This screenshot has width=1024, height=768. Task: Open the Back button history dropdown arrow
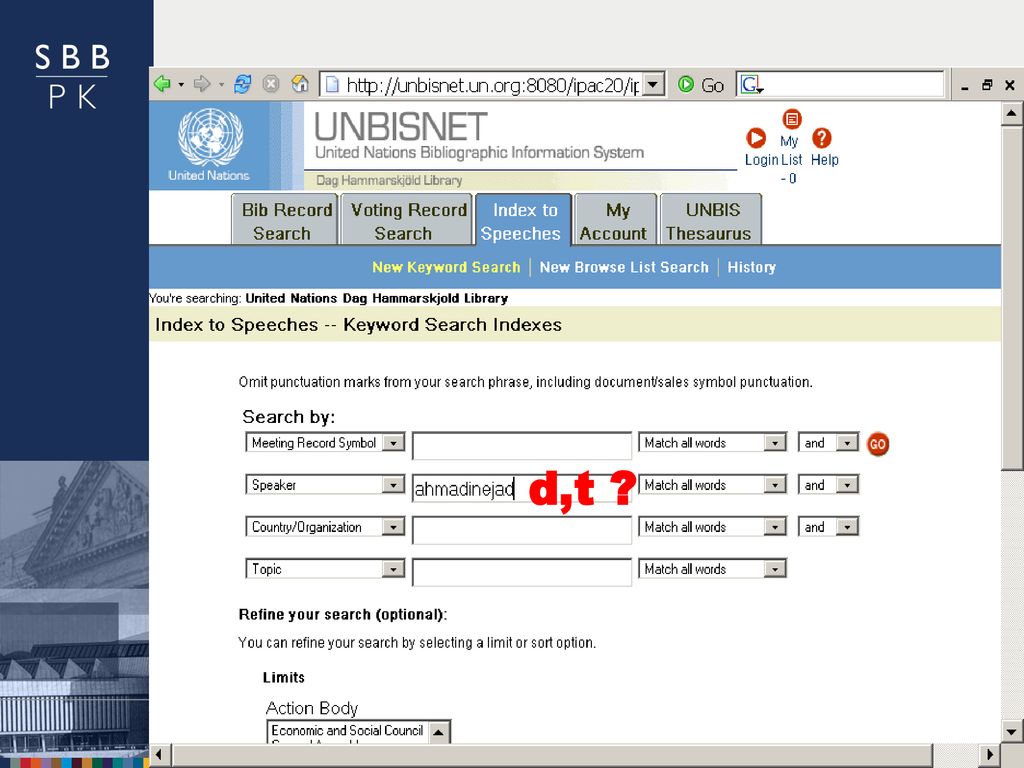pyautogui.click(x=181, y=85)
